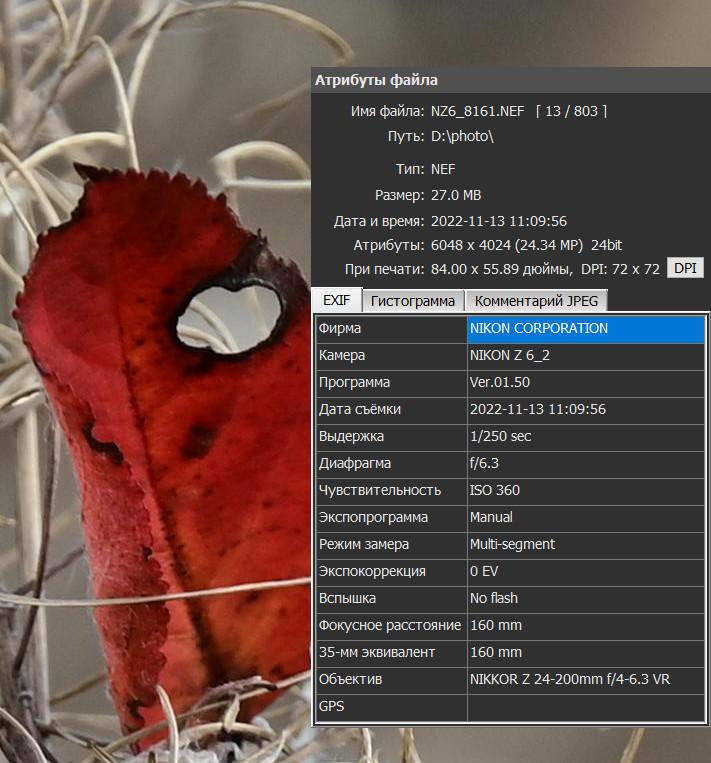Click the Объектив row label
Viewport: 711px width, 763px height.
(x=391, y=680)
